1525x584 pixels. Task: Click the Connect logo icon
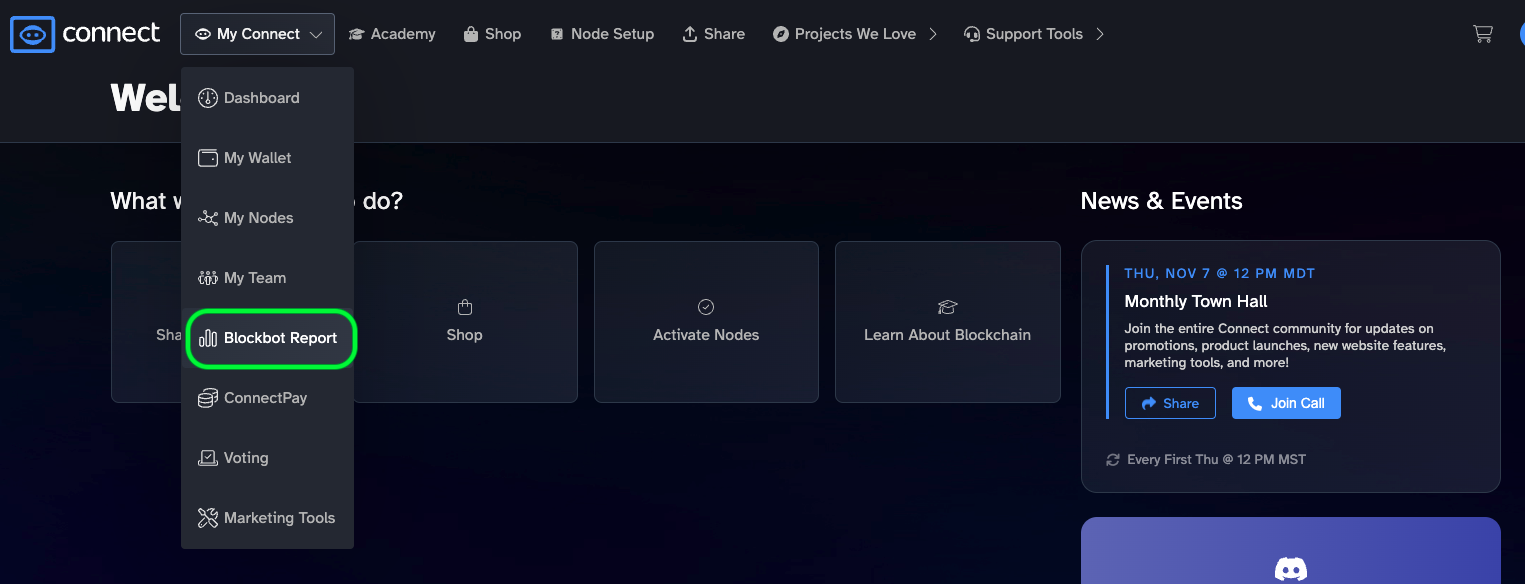point(32,34)
